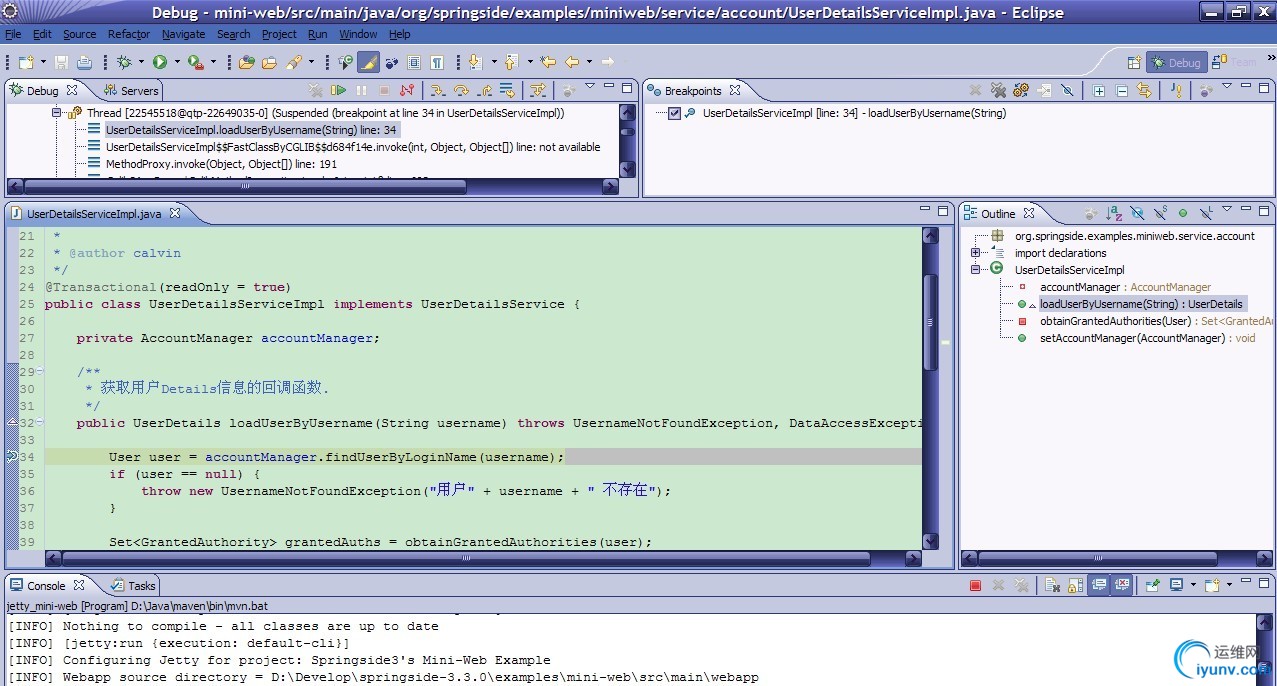Image resolution: width=1277 pixels, height=686 pixels.
Task: Click the red Disconnect icon in Debug view
Action: pyautogui.click(x=406, y=90)
